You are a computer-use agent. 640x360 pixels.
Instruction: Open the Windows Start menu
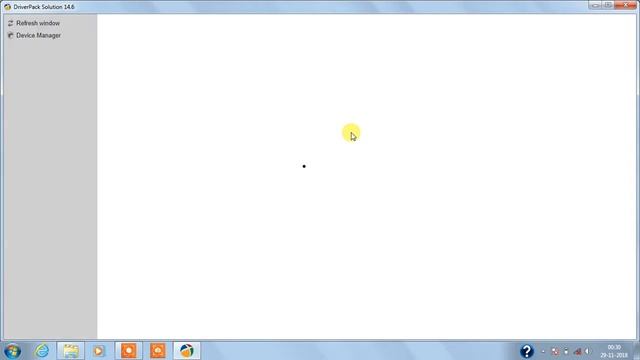pos(12,351)
